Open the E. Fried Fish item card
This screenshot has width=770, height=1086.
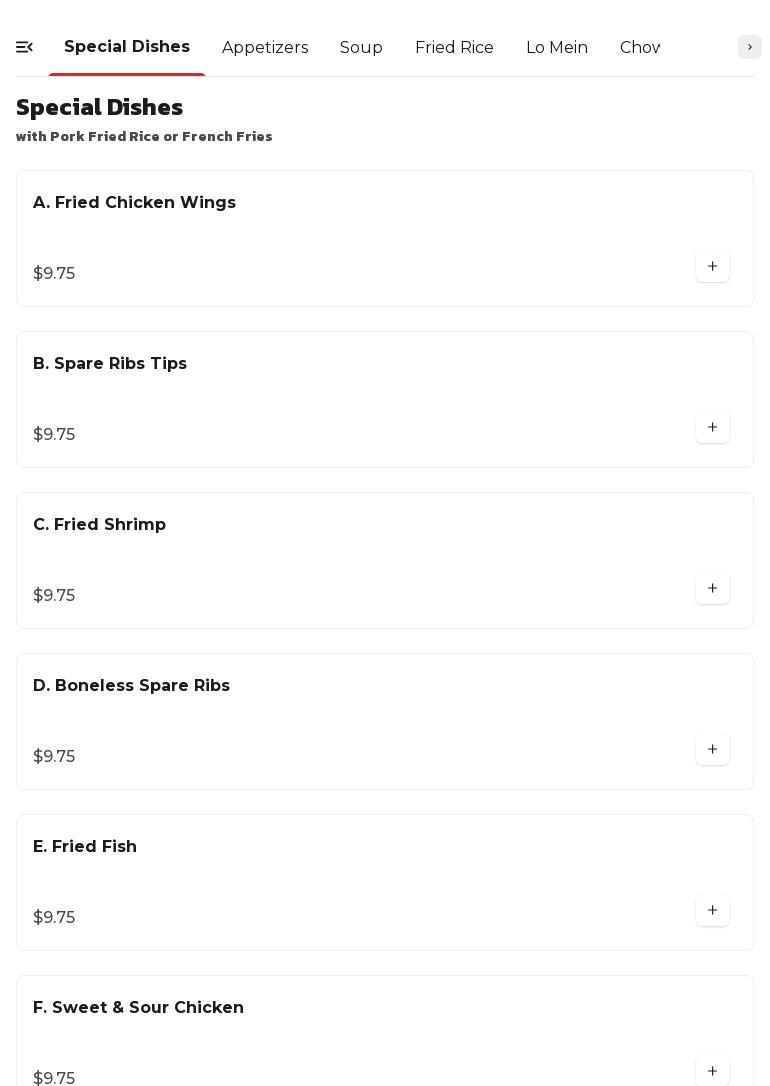85,847
